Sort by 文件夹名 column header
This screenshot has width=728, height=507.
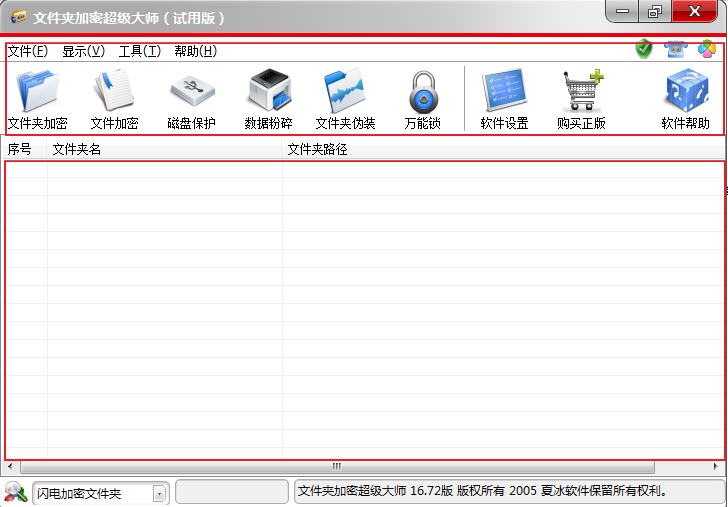tap(164, 149)
